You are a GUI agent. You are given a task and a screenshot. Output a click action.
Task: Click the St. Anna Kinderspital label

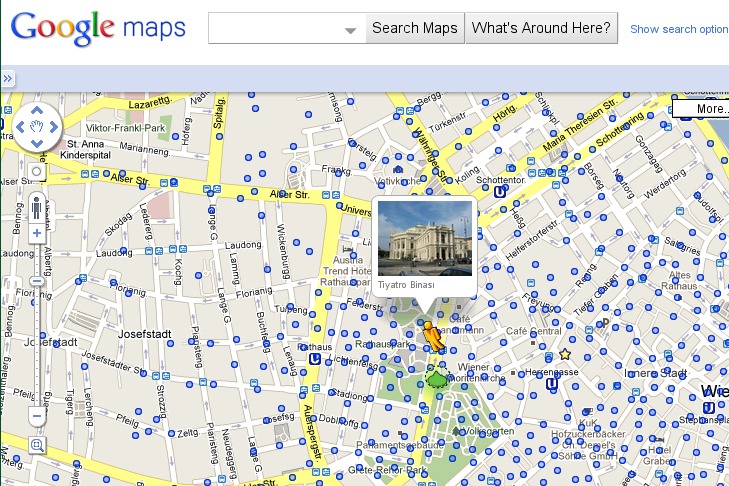click(x=86, y=149)
